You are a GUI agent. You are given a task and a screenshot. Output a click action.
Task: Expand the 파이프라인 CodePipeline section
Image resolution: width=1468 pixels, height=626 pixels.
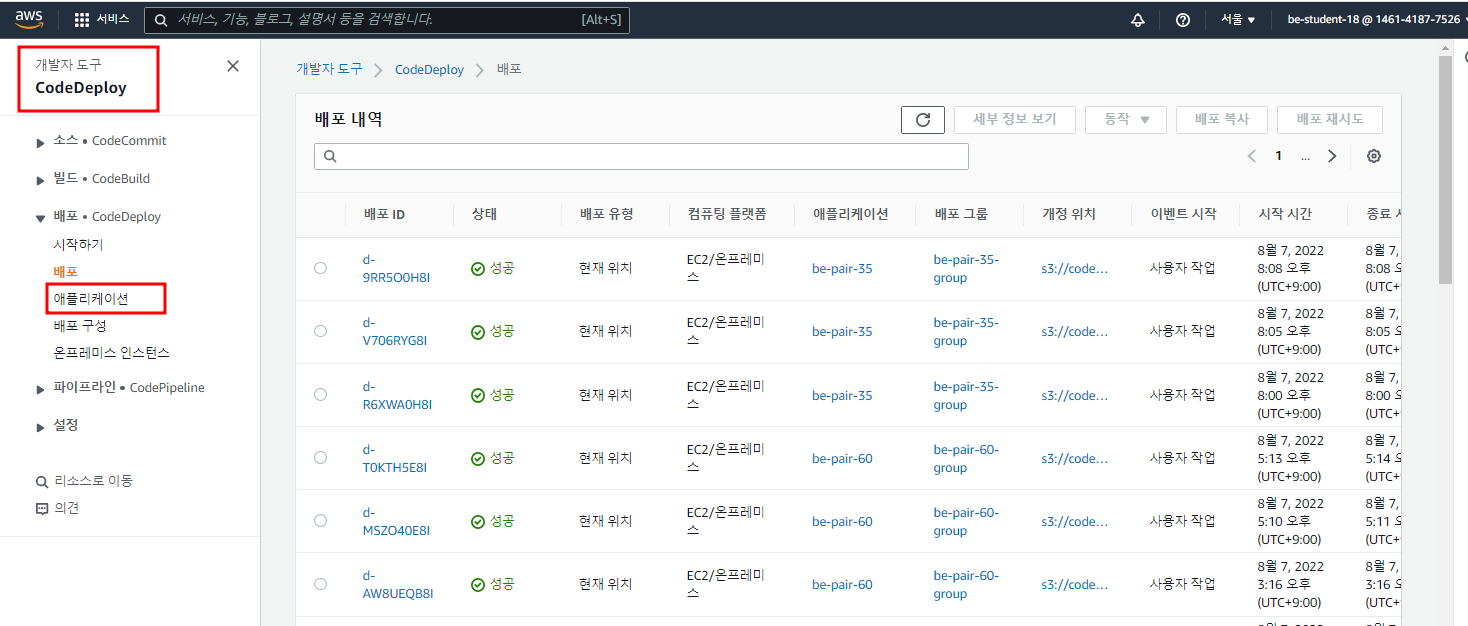click(x=41, y=388)
